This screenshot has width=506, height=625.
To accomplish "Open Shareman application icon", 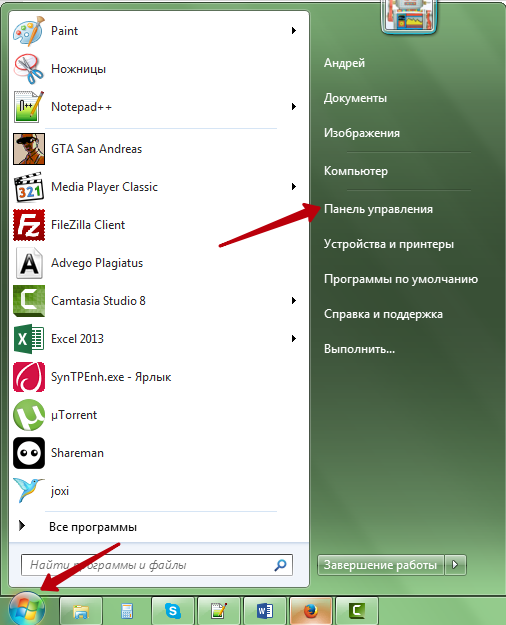I will point(29,453).
